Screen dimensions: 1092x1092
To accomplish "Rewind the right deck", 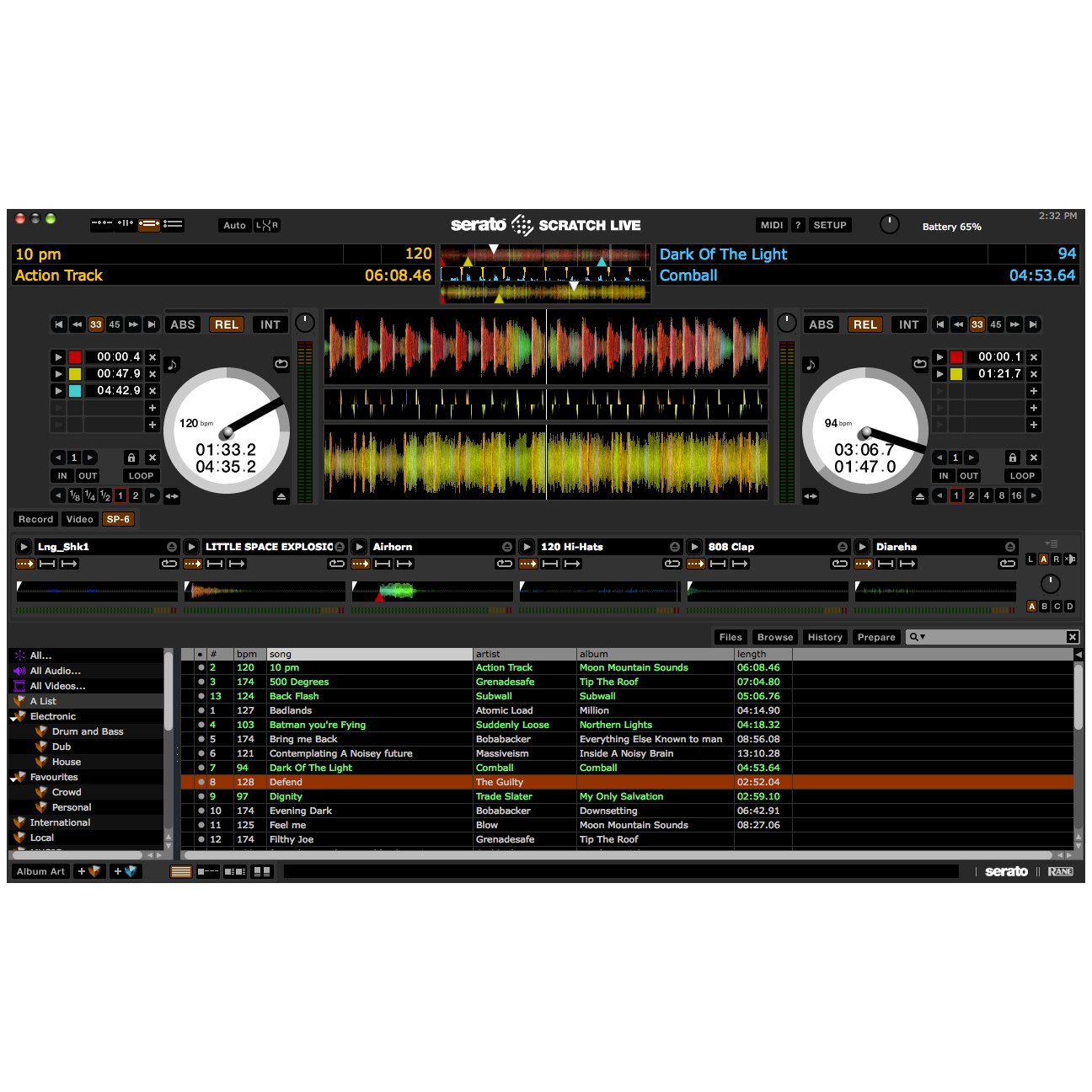I will 959,324.
